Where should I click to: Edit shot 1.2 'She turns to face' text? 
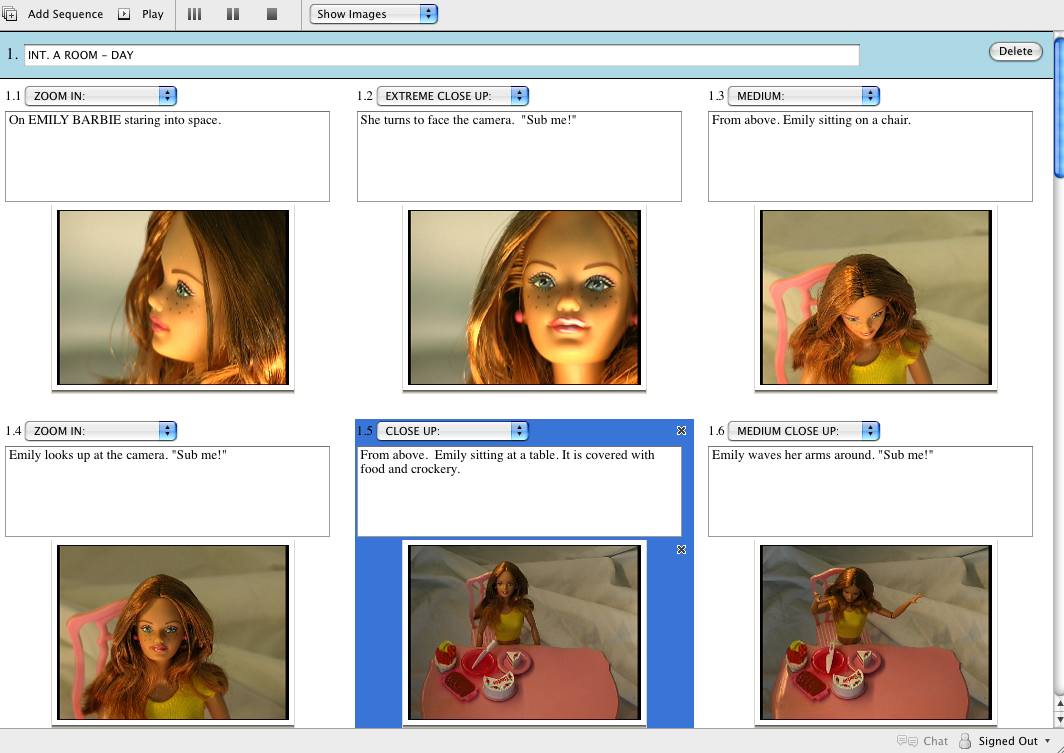(x=519, y=156)
